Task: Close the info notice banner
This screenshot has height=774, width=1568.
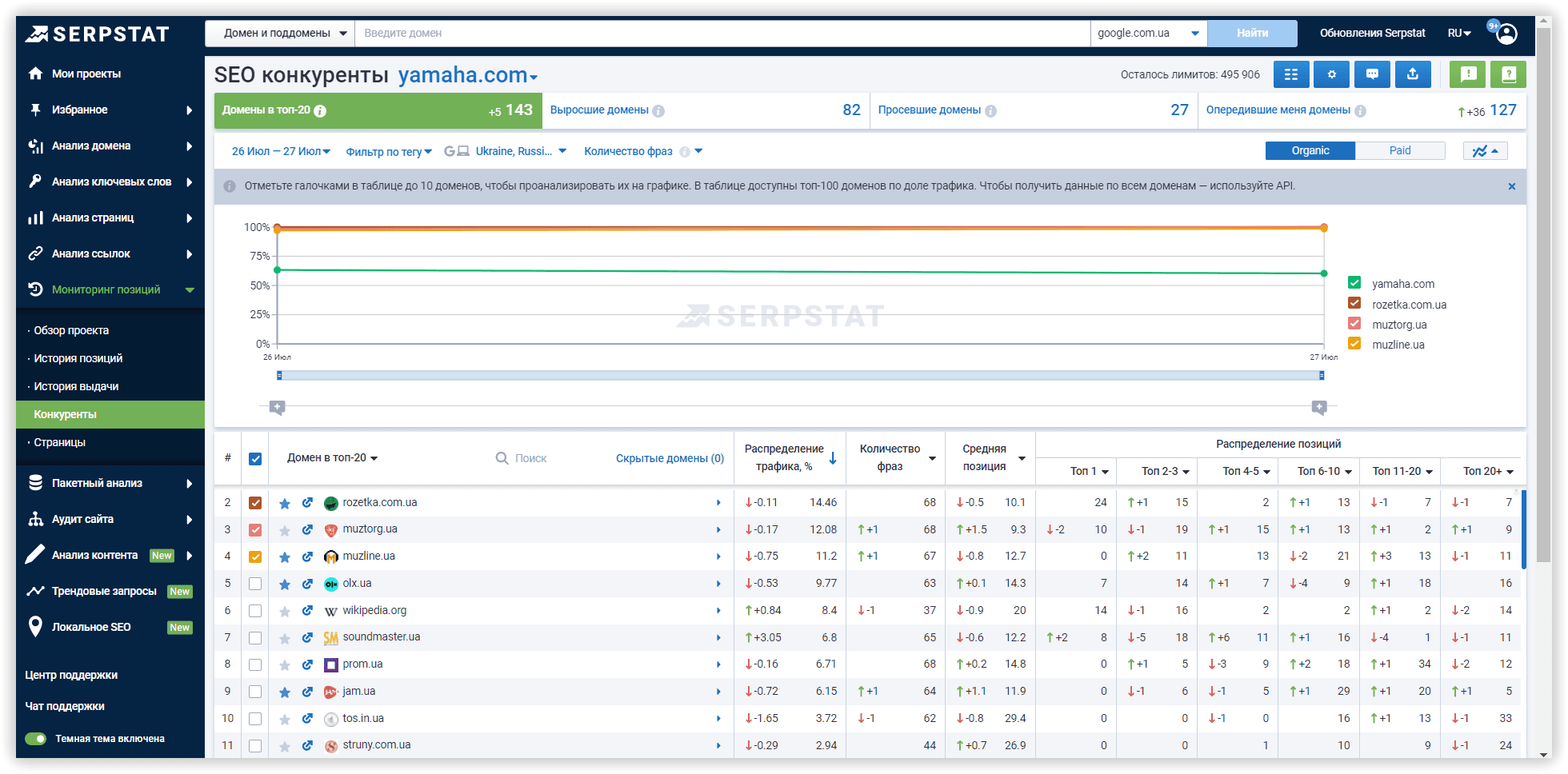Action: pos(1511,186)
